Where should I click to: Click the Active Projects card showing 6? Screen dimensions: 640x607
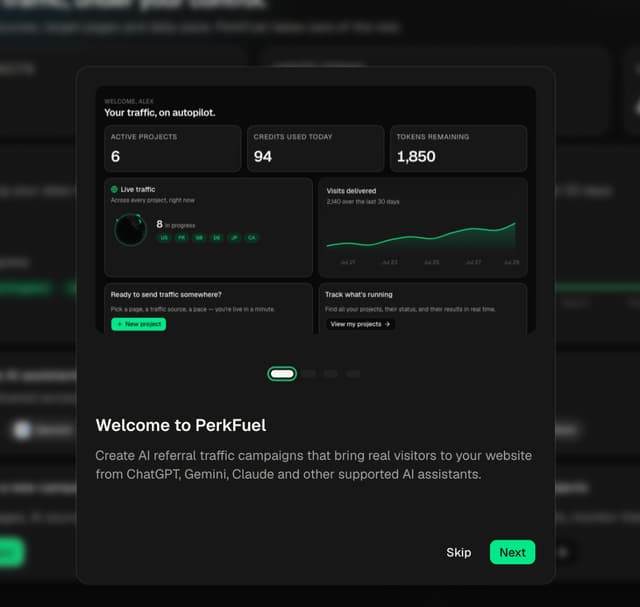pos(173,149)
